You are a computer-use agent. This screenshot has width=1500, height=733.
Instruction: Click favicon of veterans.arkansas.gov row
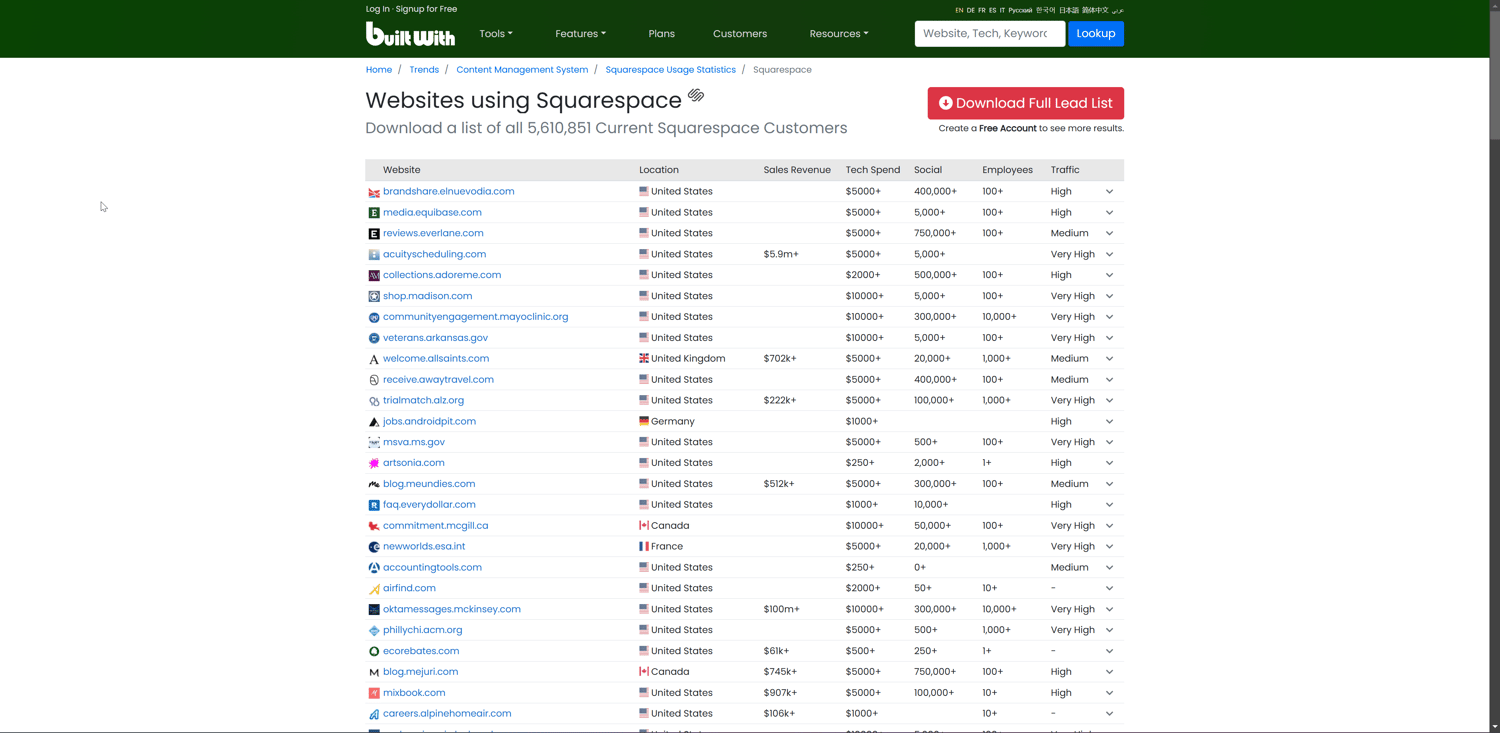point(374,338)
